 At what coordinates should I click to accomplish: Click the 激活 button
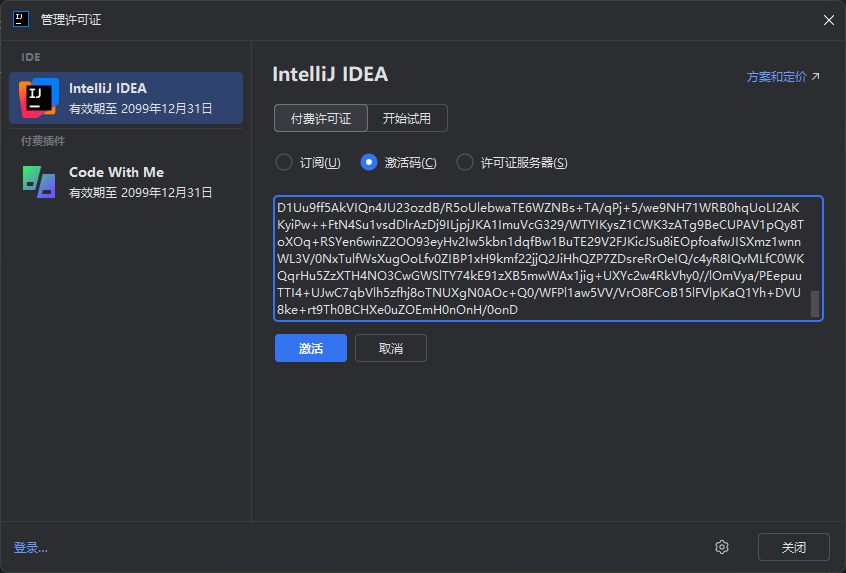pos(311,348)
